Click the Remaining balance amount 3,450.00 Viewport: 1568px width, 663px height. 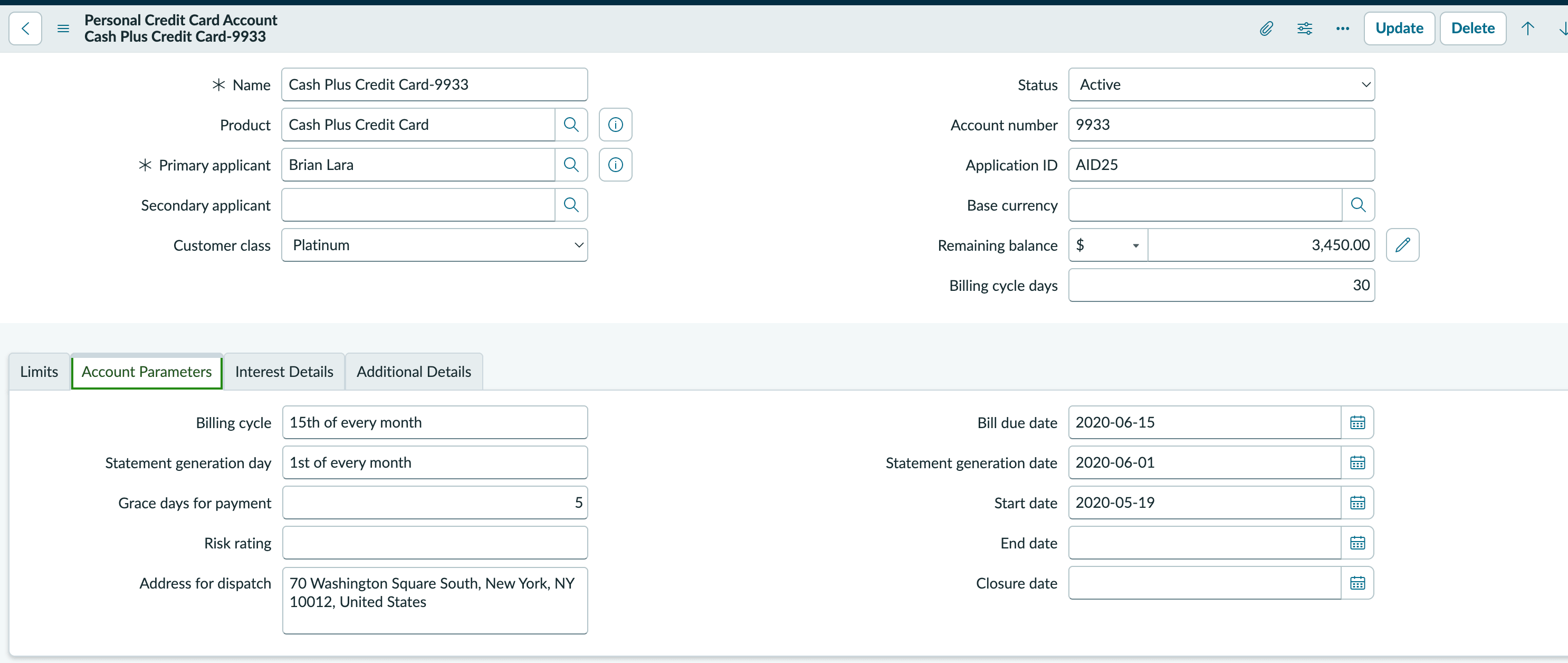[x=1260, y=245]
